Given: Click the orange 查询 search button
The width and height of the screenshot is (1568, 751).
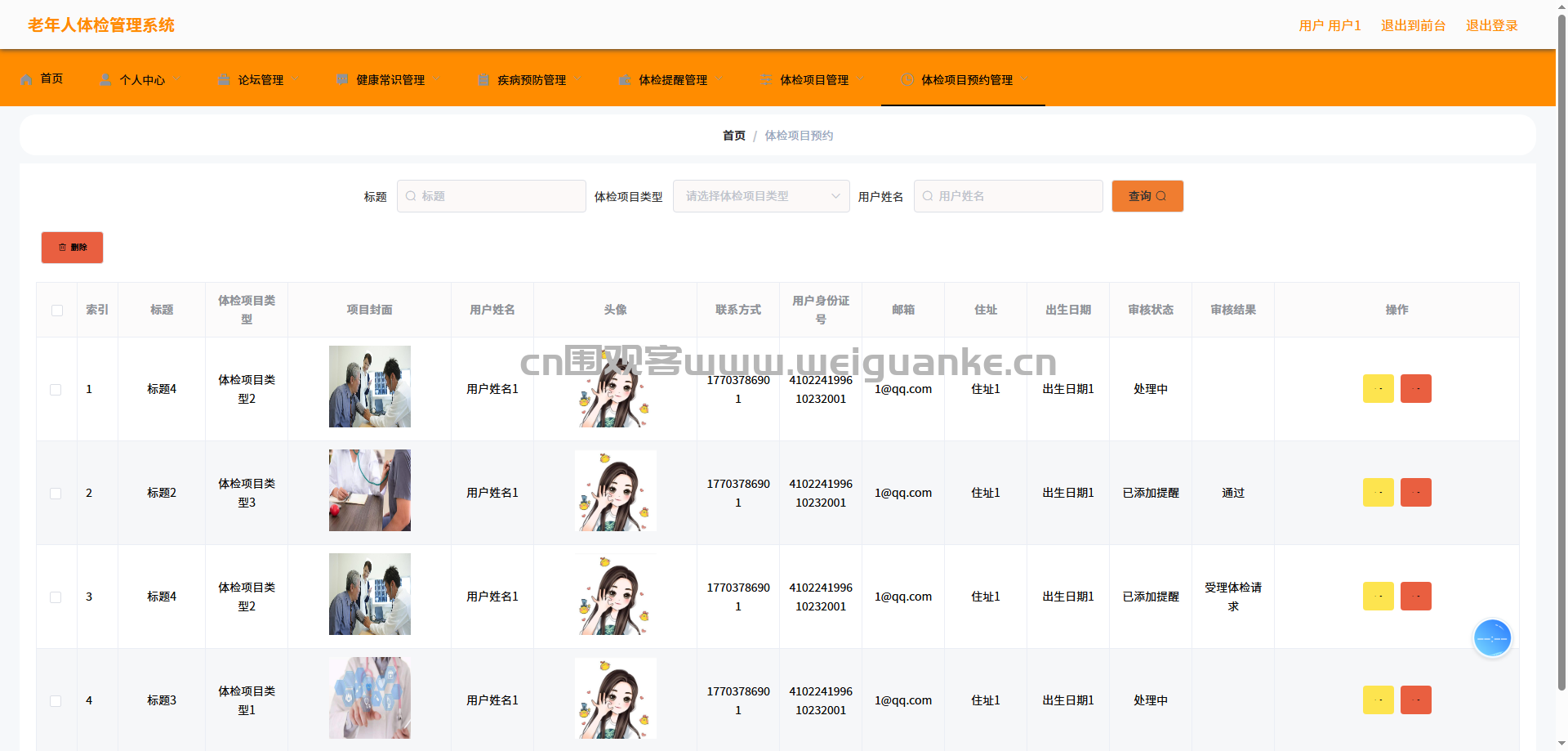Looking at the screenshot, I should point(1147,196).
